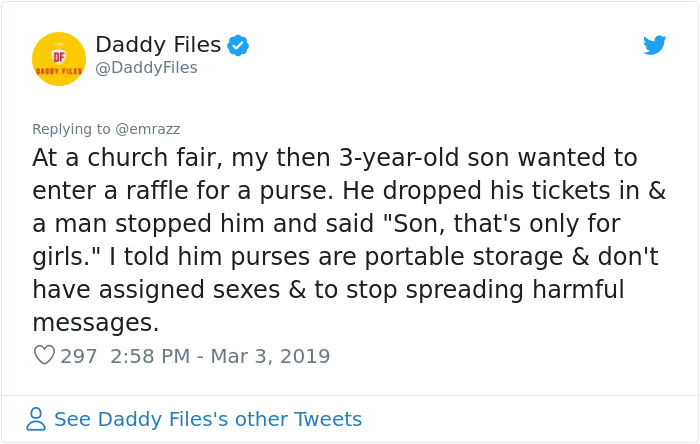Click the 'Replying to' label

72,129
